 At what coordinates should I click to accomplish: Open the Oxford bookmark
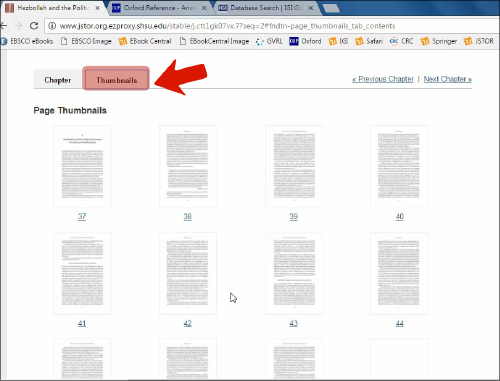(306, 41)
